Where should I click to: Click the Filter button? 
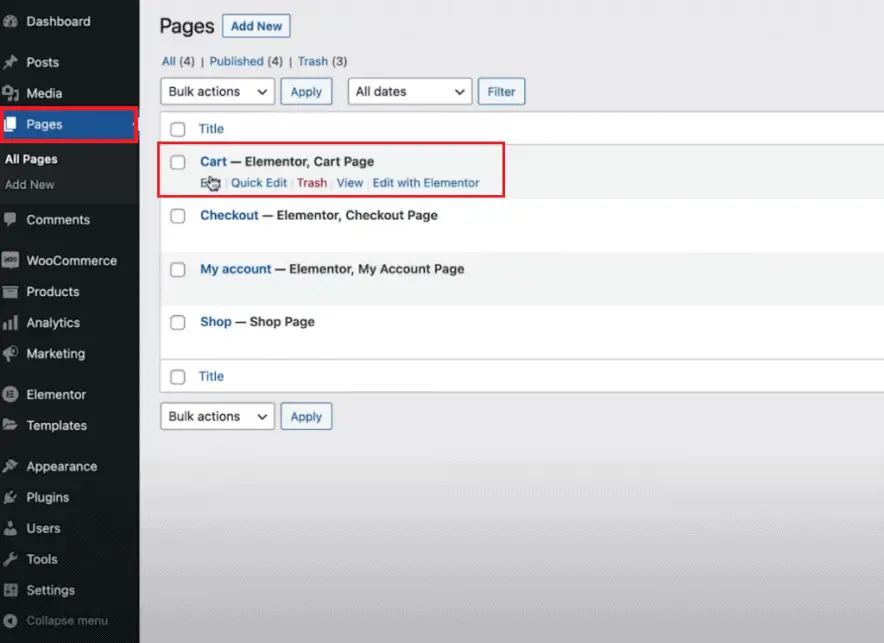coord(501,91)
